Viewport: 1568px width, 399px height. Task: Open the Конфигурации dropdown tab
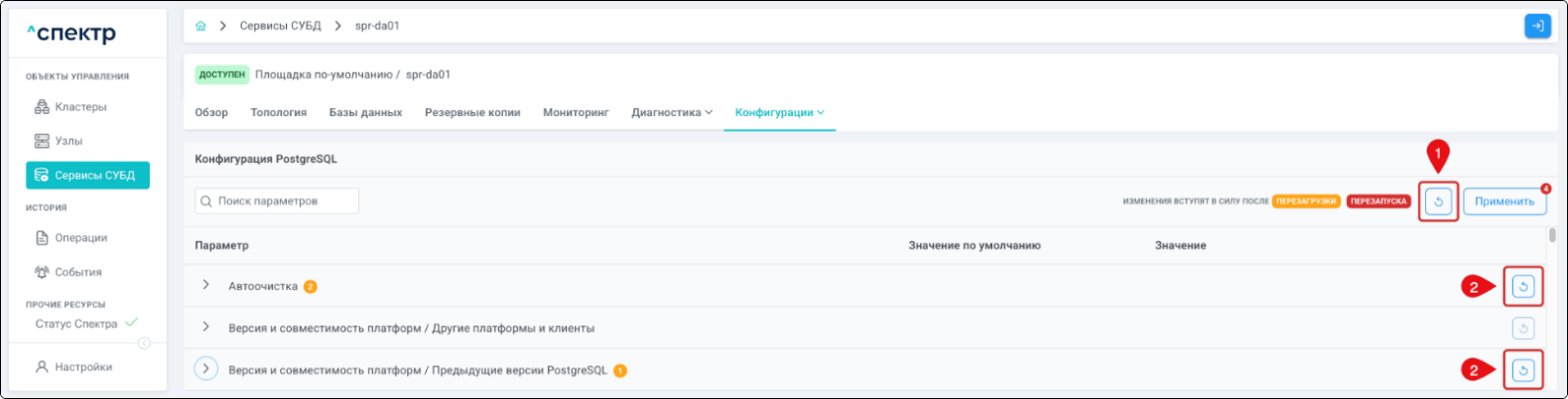tap(779, 113)
